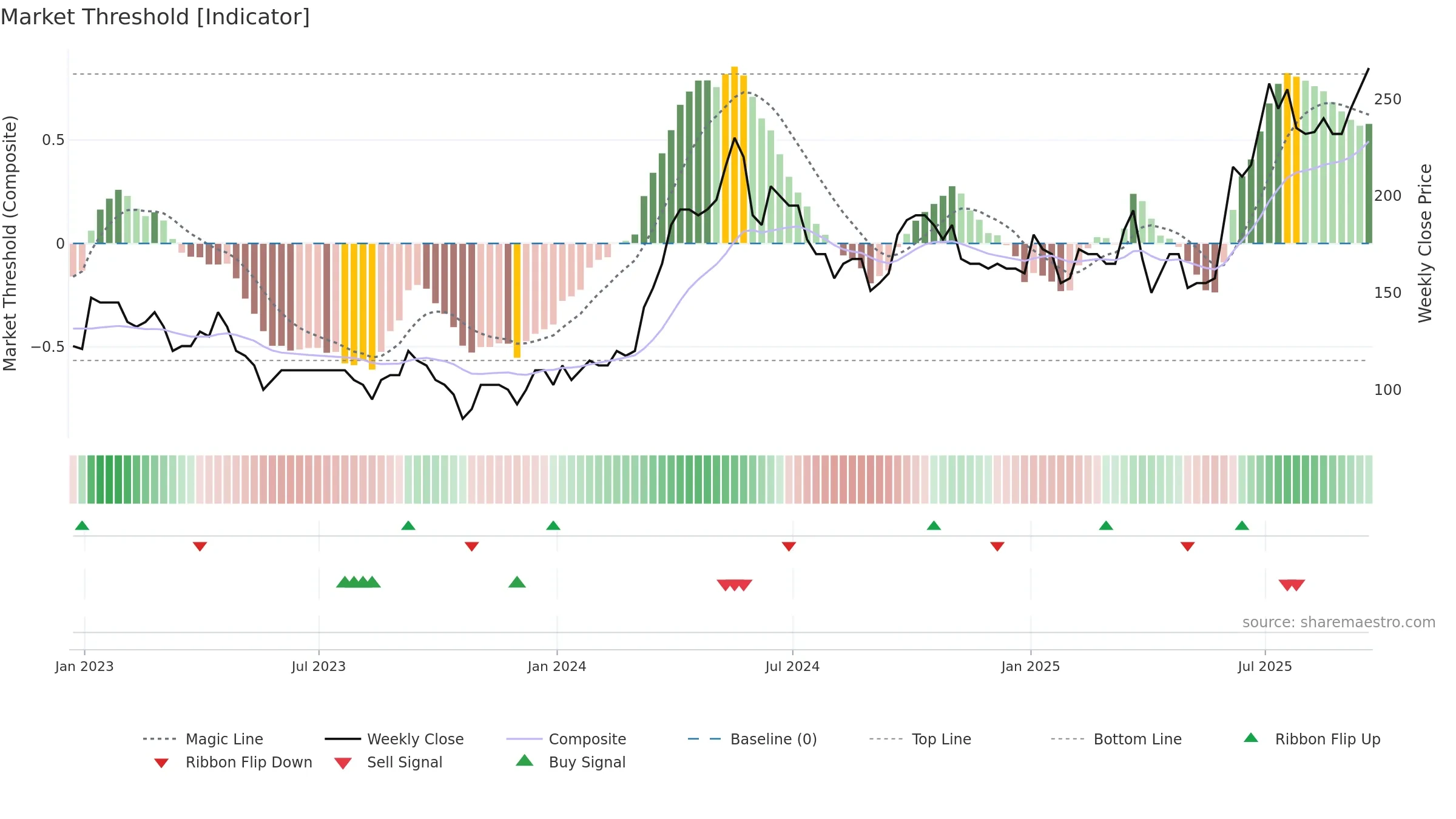Screen dimensions: 1456x819
Task: Toggle the Composite legend entry
Action: click(x=566, y=739)
